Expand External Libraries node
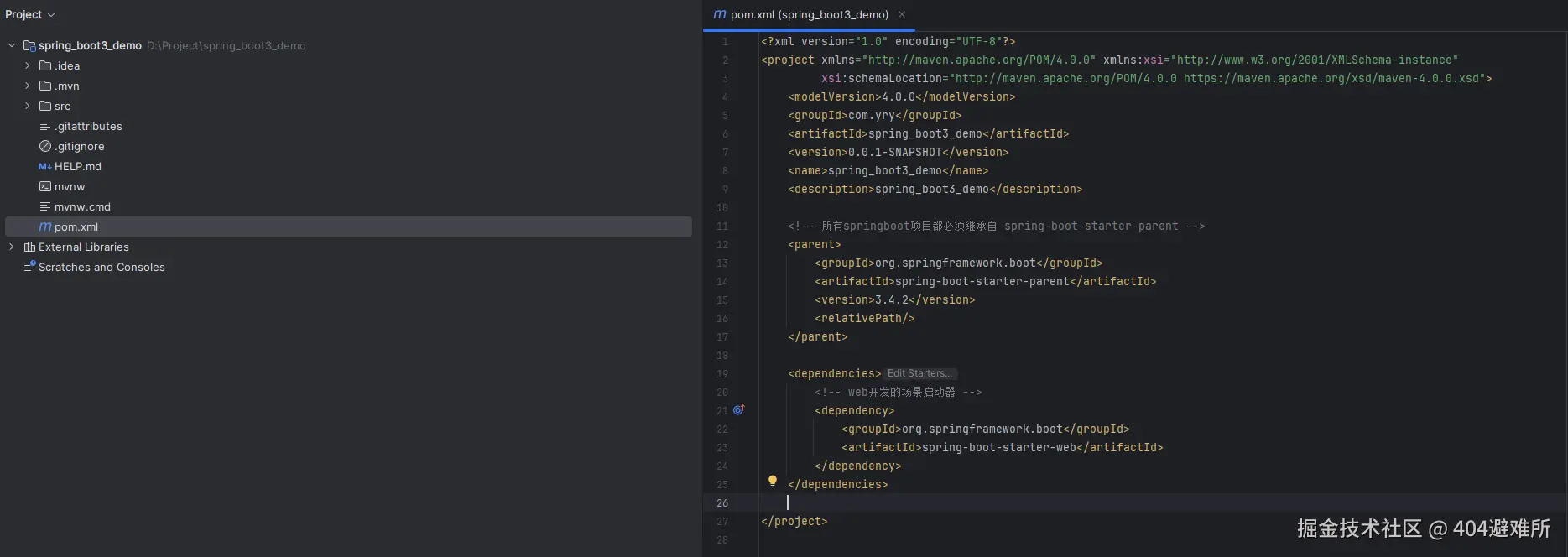The image size is (1568, 557). [12, 247]
